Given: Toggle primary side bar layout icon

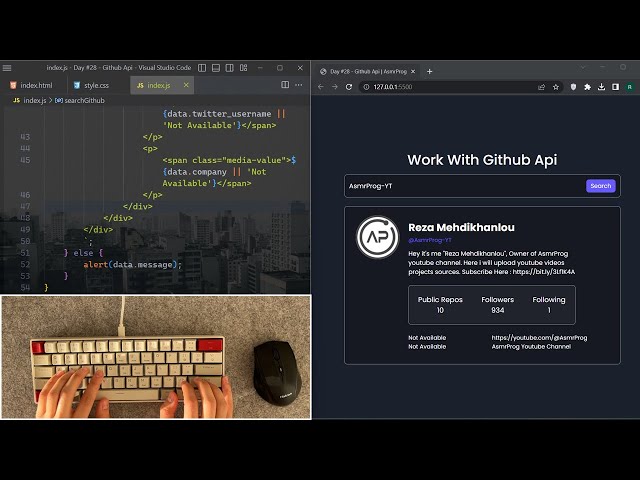Looking at the screenshot, I should pyautogui.click(x=202, y=68).
